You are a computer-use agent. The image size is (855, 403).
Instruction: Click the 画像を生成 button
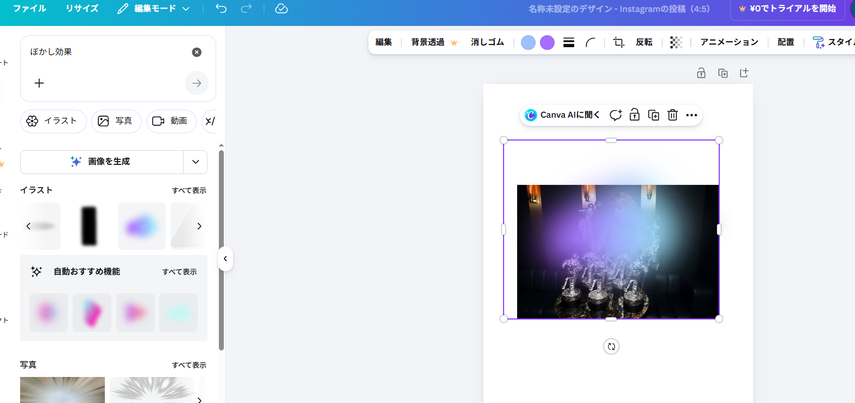click(101, 162)
